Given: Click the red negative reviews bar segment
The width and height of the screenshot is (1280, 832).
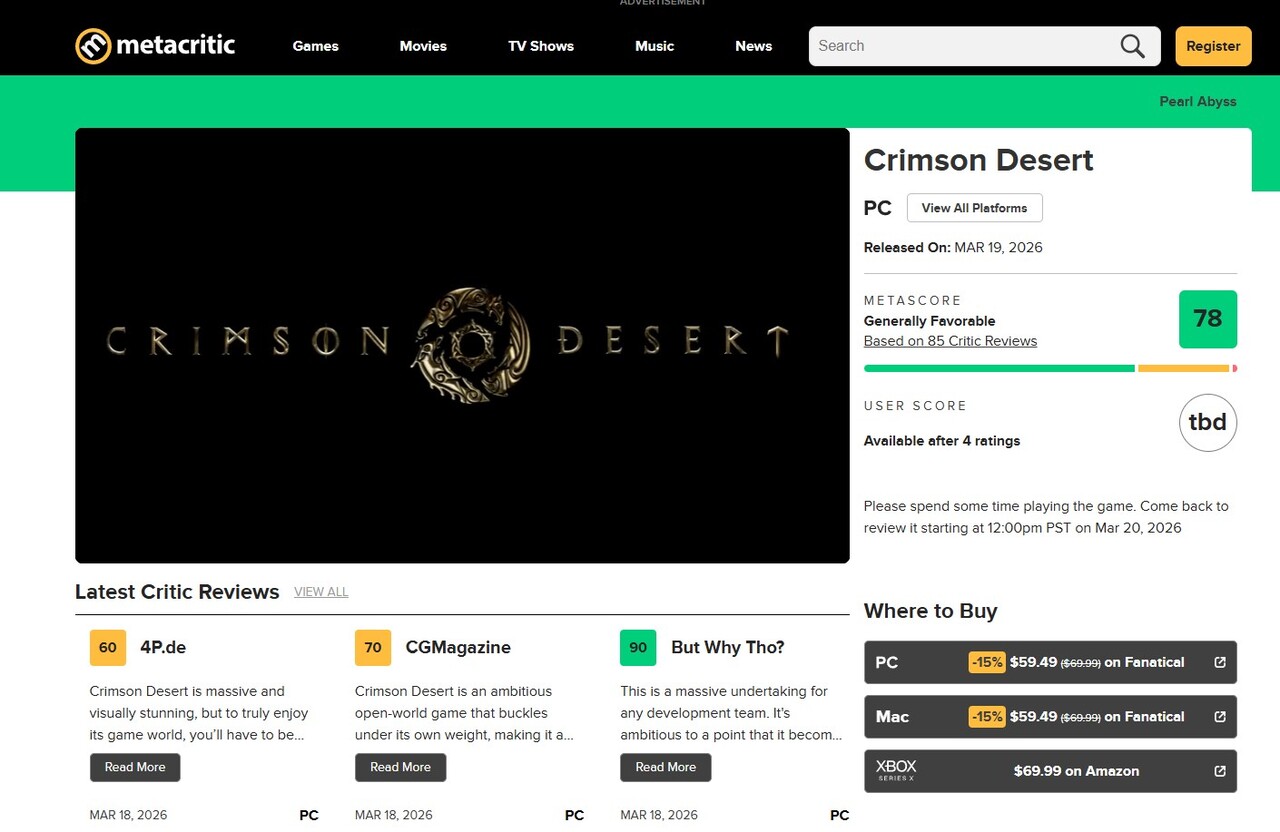Looking at the screenshot, I should 1235,369.
